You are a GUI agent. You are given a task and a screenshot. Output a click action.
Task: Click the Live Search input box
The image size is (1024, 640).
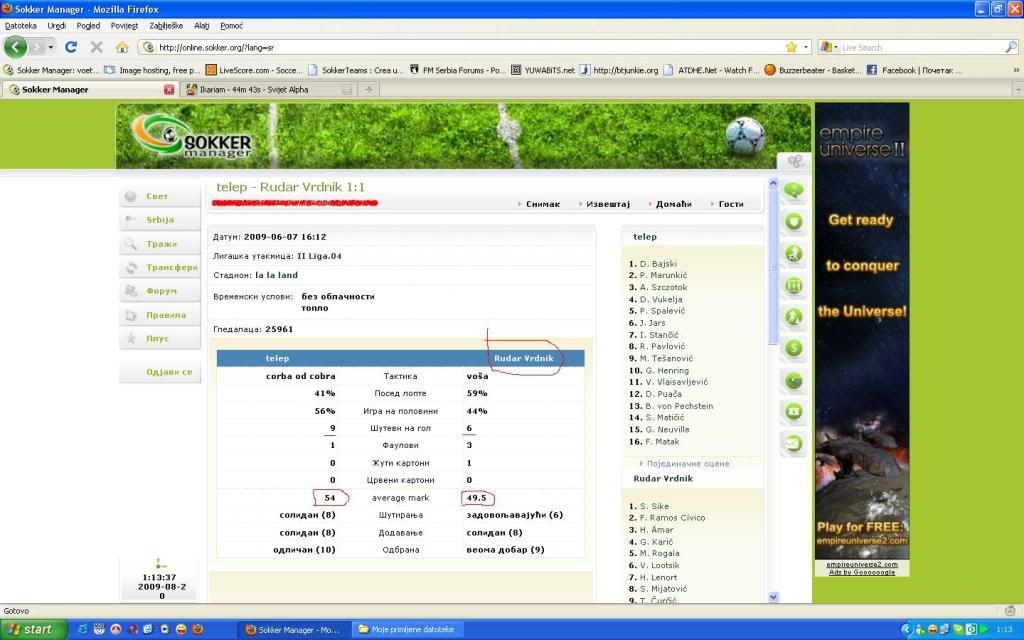point(921,47)
